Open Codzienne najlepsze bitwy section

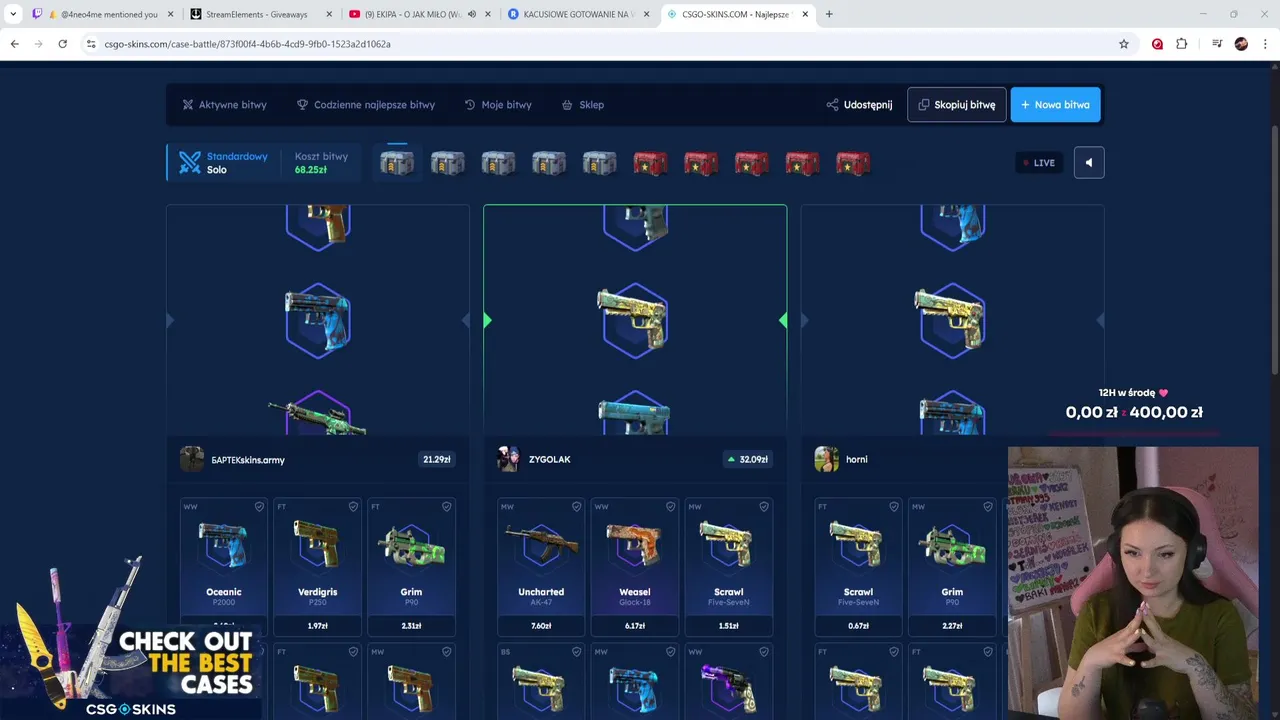pos(366,104)
